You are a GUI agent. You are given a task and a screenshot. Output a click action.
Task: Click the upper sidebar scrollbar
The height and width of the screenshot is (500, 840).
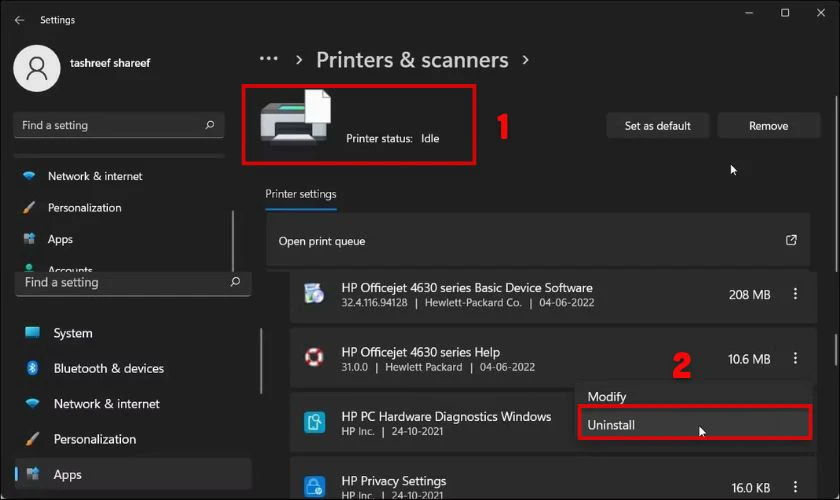[x=232, y=241]
